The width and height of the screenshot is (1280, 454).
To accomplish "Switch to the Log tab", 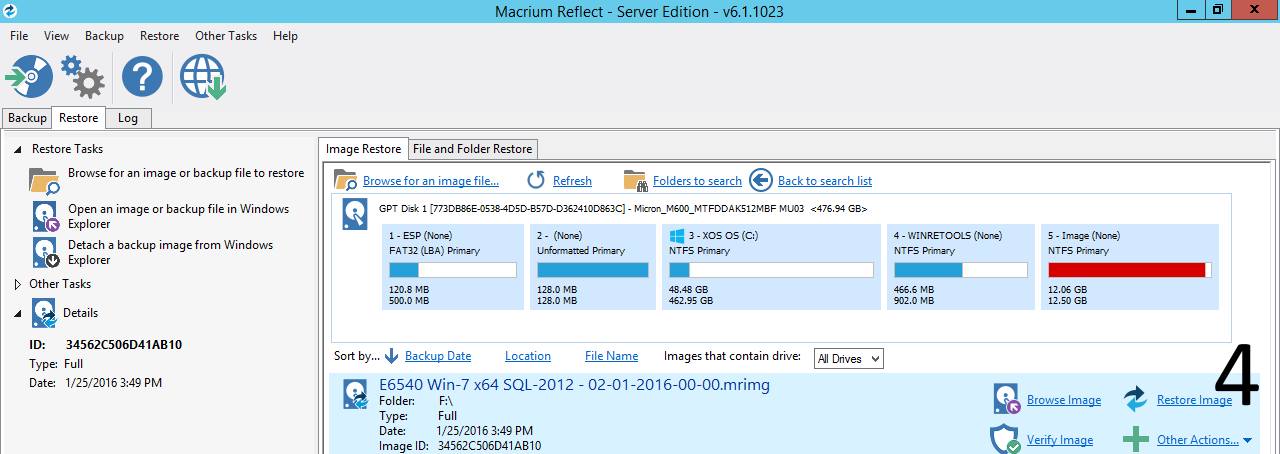I will coord(128,118).
